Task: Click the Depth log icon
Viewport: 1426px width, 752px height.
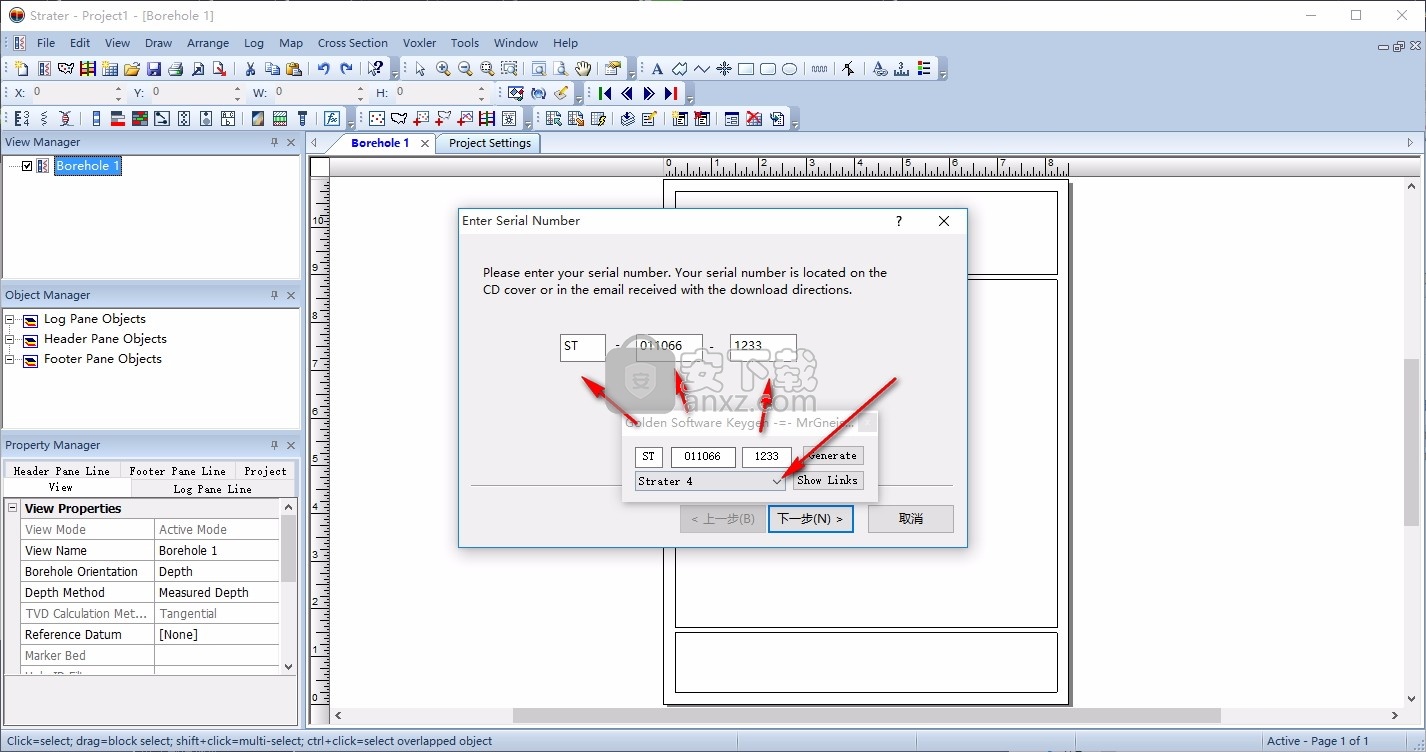Action: click(x=21, y=118)
